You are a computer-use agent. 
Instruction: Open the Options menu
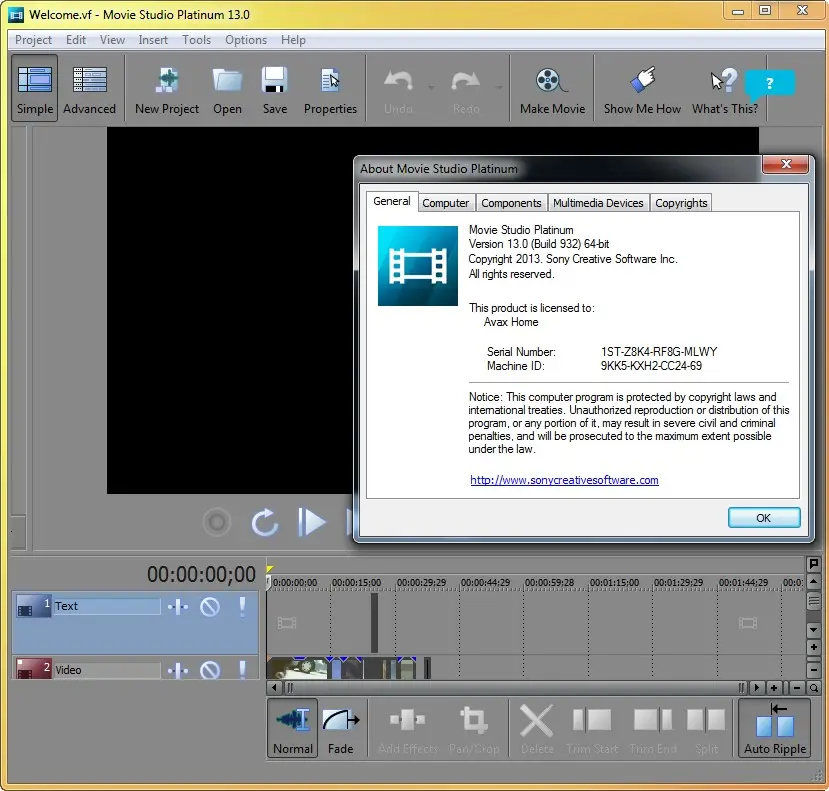point(246,40)
